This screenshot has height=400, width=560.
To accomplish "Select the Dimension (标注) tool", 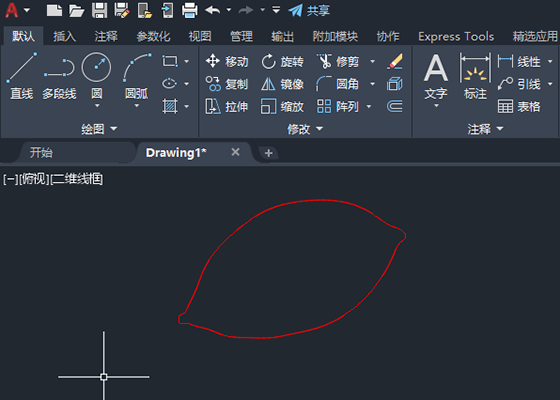I will coord(475,76).
